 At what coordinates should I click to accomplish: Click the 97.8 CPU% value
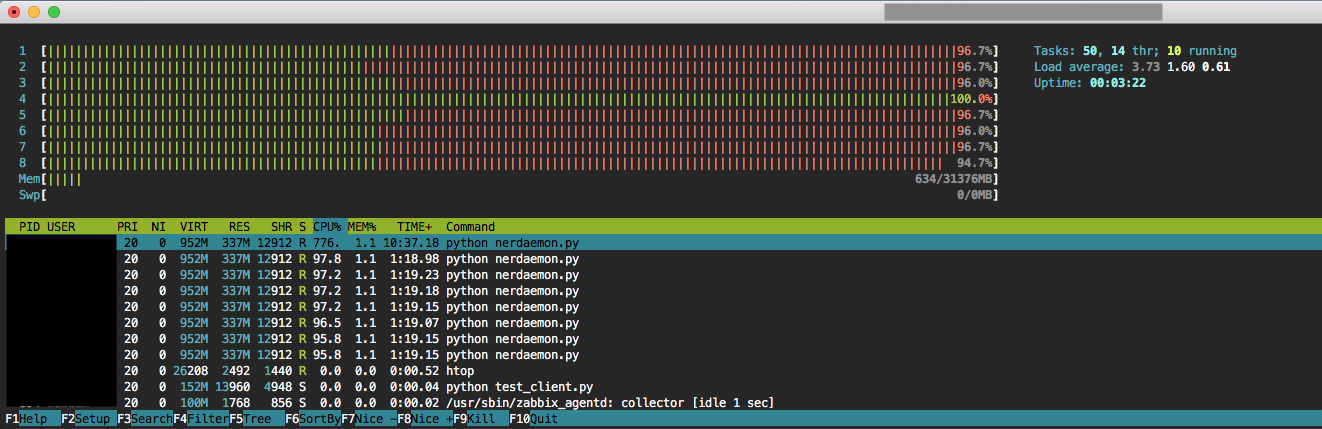coord(327,259)
